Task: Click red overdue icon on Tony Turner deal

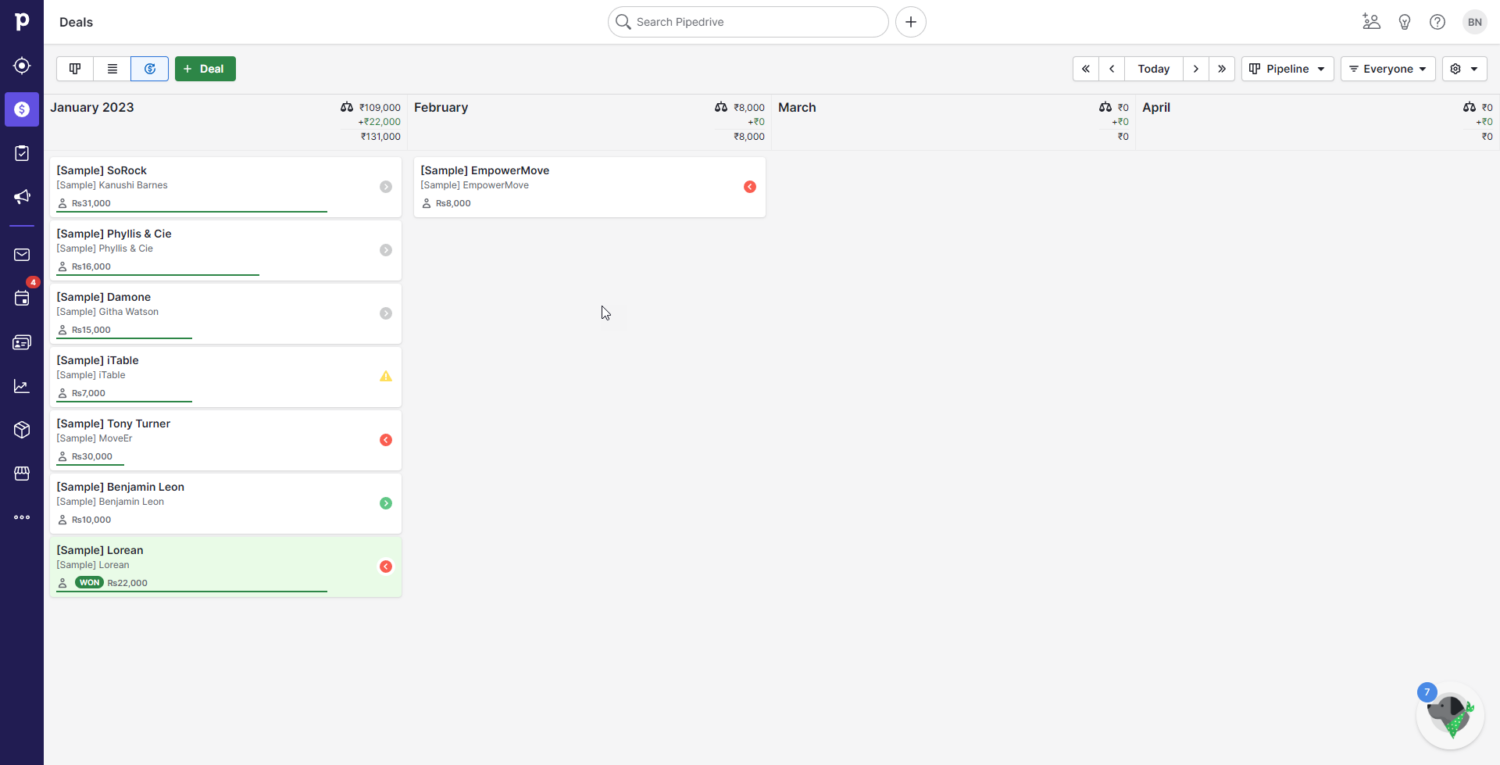Action: click(386, 440)
